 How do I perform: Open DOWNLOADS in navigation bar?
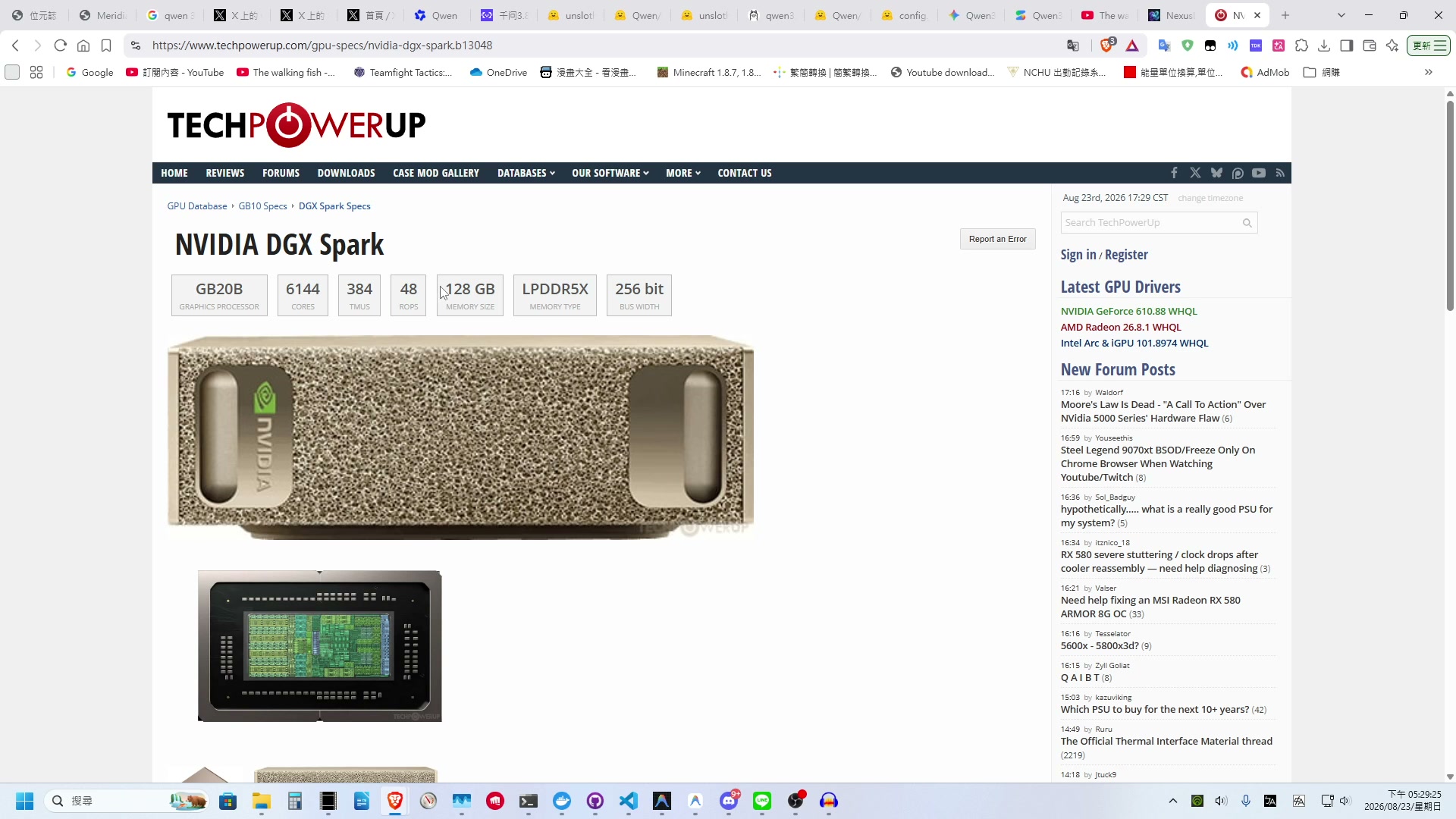pos(346,173)
